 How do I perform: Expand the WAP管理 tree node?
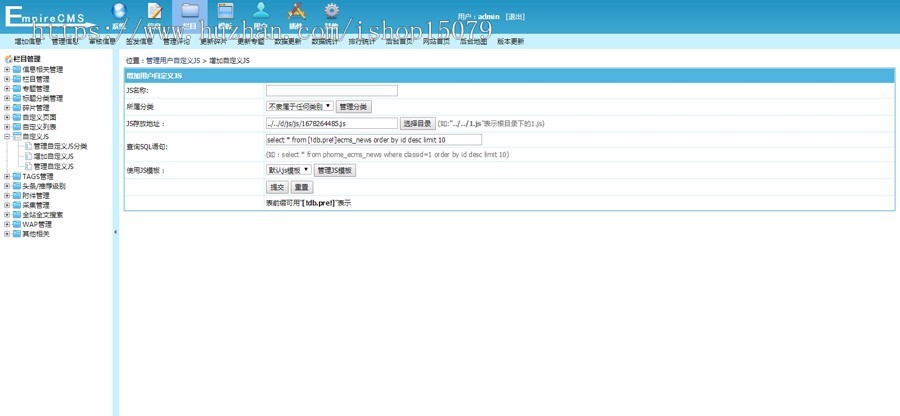point(7,224)
